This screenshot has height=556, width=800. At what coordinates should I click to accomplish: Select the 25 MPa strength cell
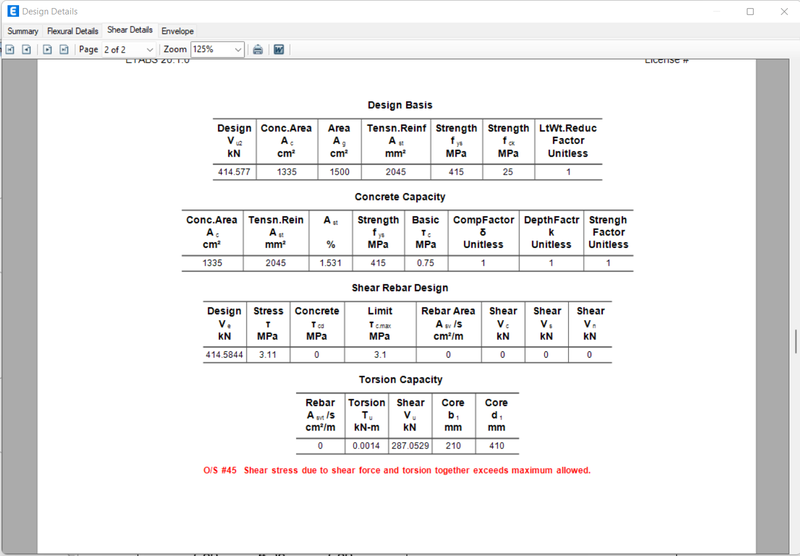[508, 172]
